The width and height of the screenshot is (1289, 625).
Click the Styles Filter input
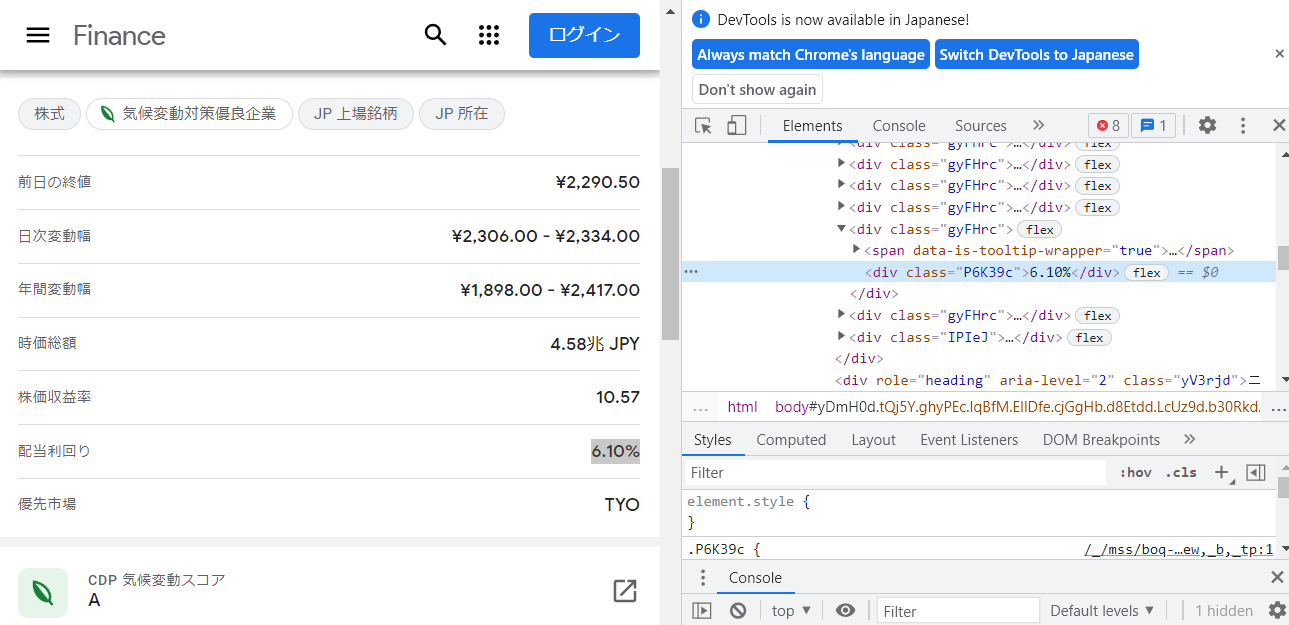point(896,472)
